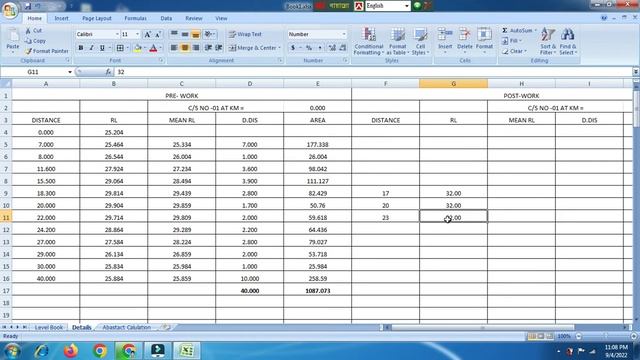Open the font size dropdown
Screen dimensions: 640x360
(x=137, y=34)
